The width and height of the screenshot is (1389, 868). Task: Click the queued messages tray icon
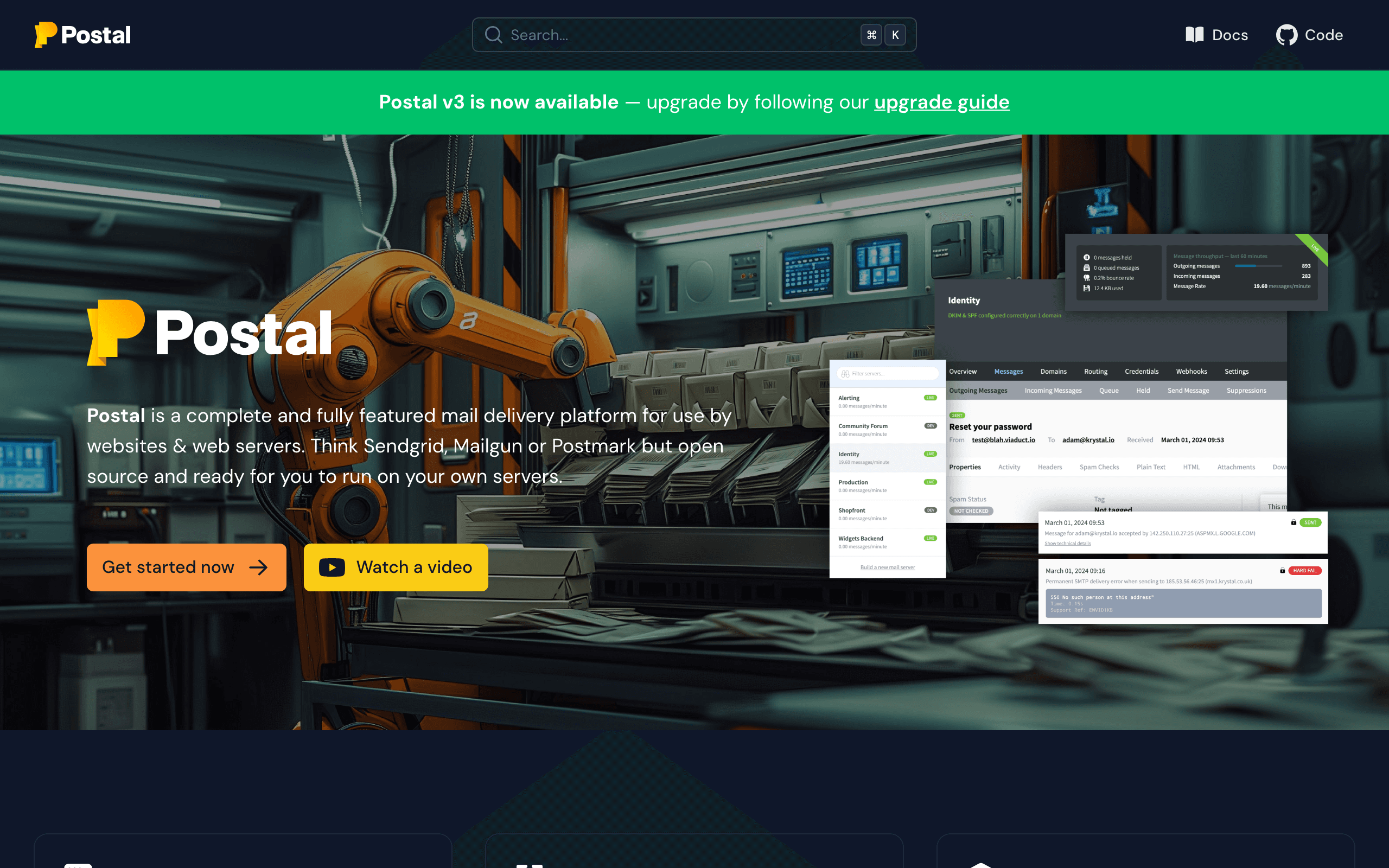tap(1087, 267)
